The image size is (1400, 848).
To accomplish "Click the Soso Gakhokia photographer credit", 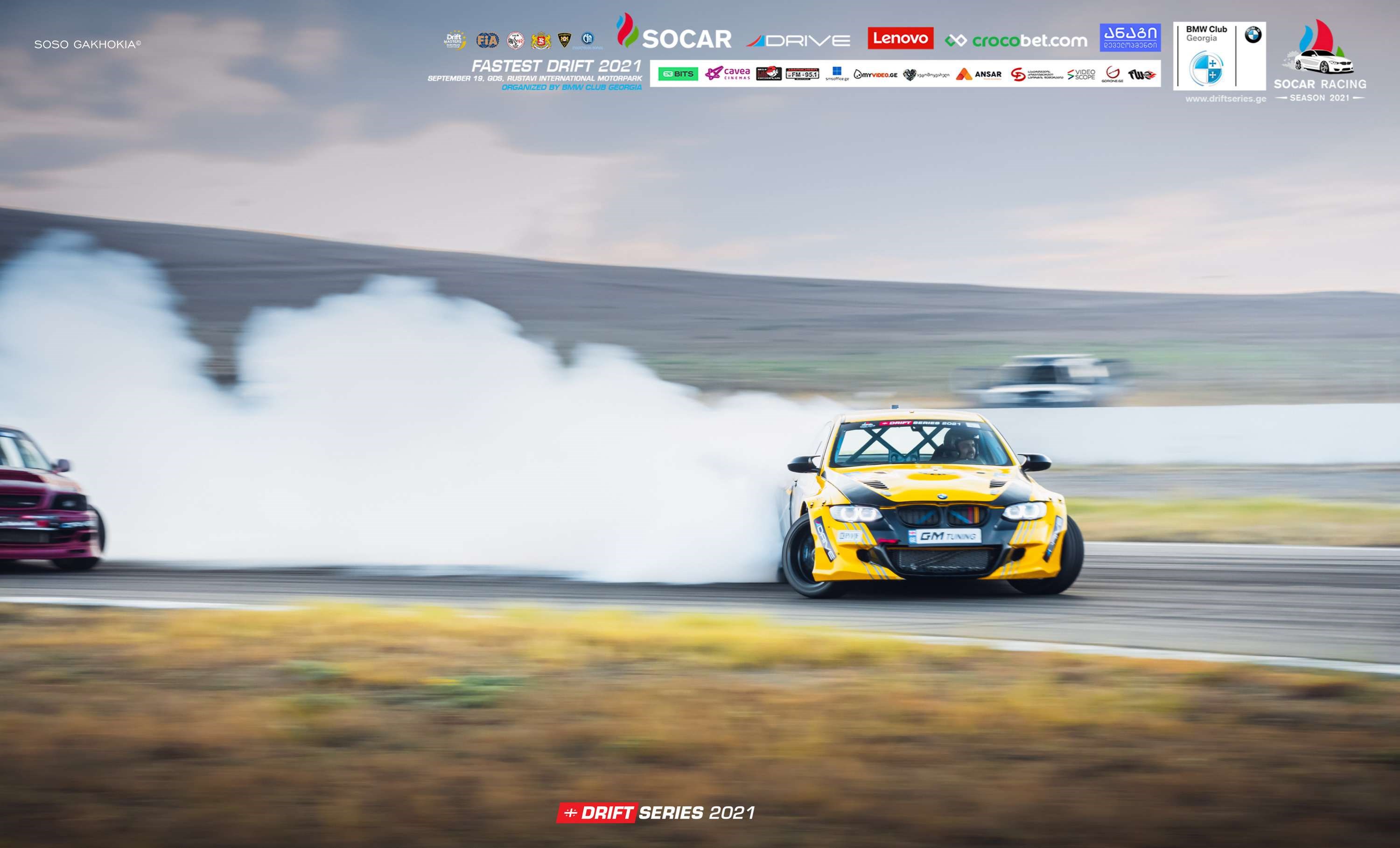I will [x=87, y=44].
